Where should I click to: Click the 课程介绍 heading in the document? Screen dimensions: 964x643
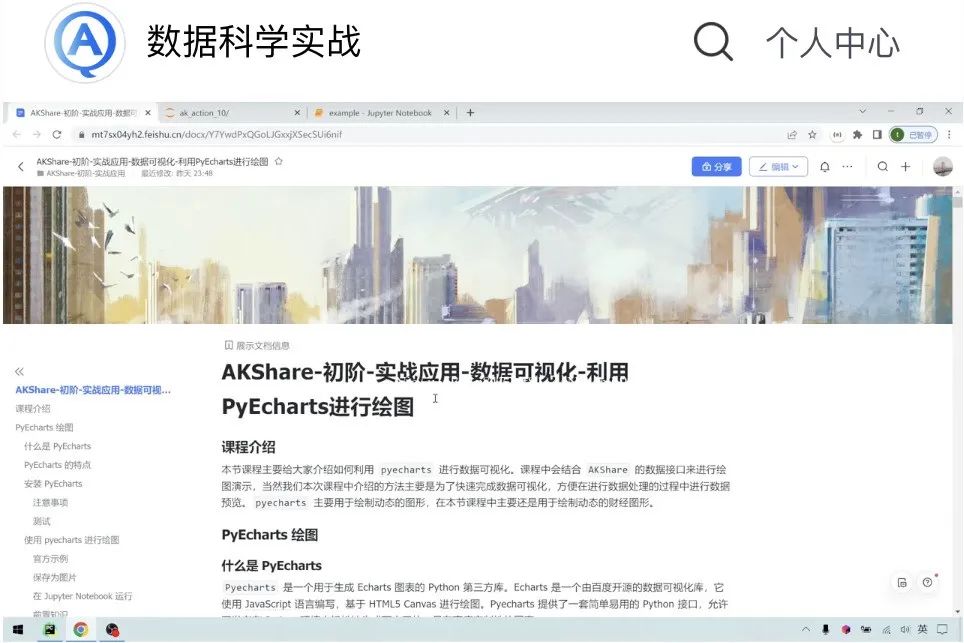click(x=248, y=447)
